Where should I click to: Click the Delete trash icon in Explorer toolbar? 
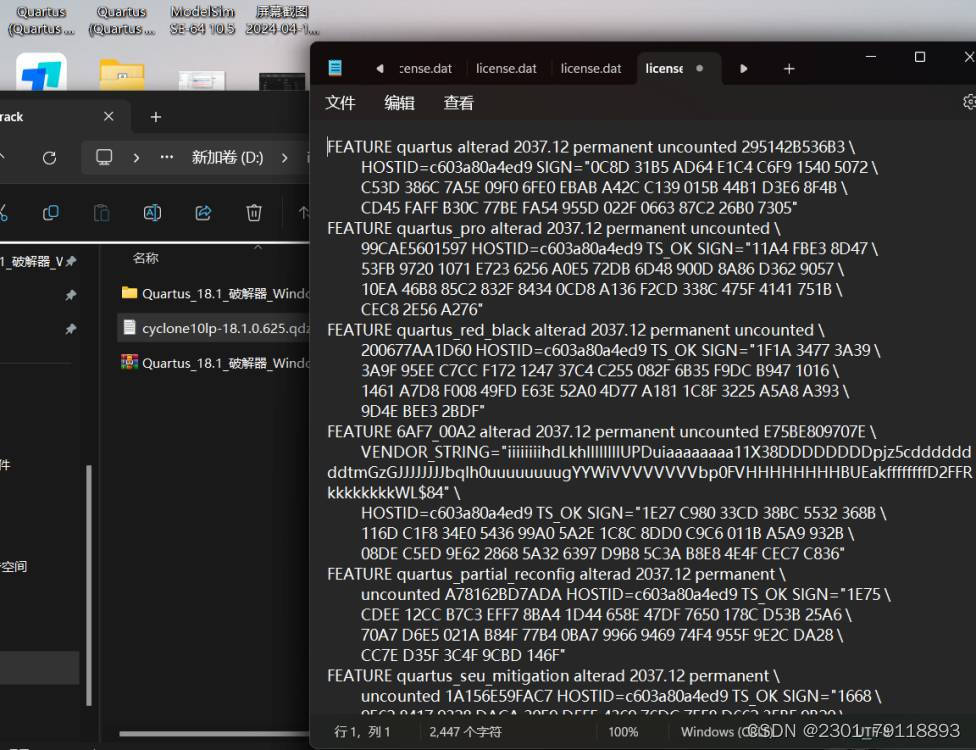coord(254,213)
